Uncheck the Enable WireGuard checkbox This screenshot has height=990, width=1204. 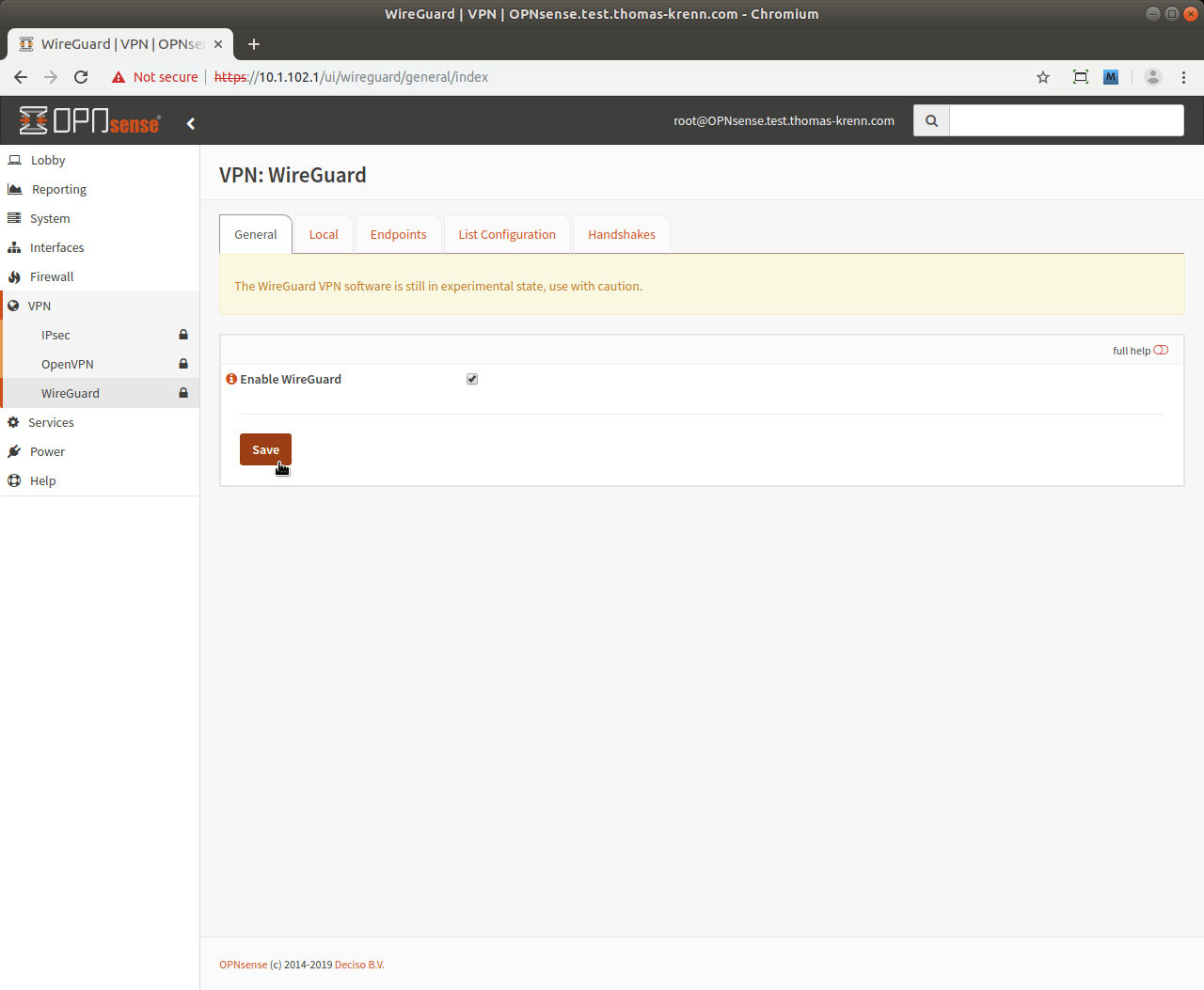(472, 379)
